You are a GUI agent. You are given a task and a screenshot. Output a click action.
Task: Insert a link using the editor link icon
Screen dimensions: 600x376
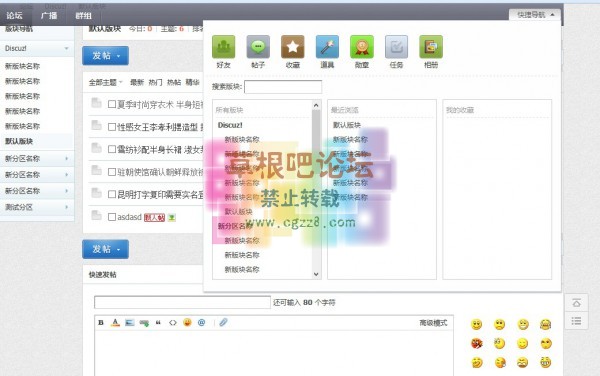tap(144, 323)
